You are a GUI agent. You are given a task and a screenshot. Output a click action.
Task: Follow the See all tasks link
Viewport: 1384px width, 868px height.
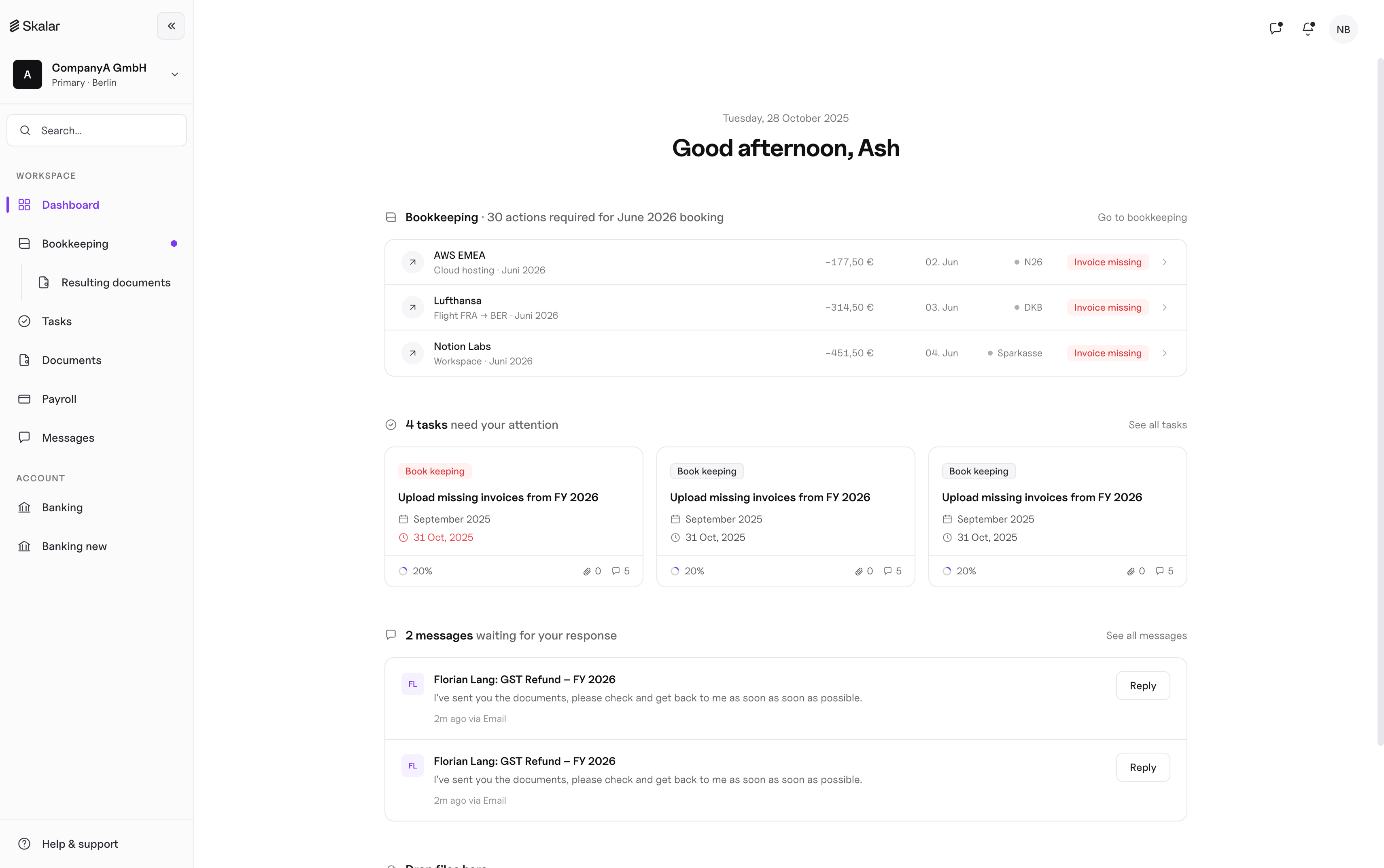pos(1157,425)
